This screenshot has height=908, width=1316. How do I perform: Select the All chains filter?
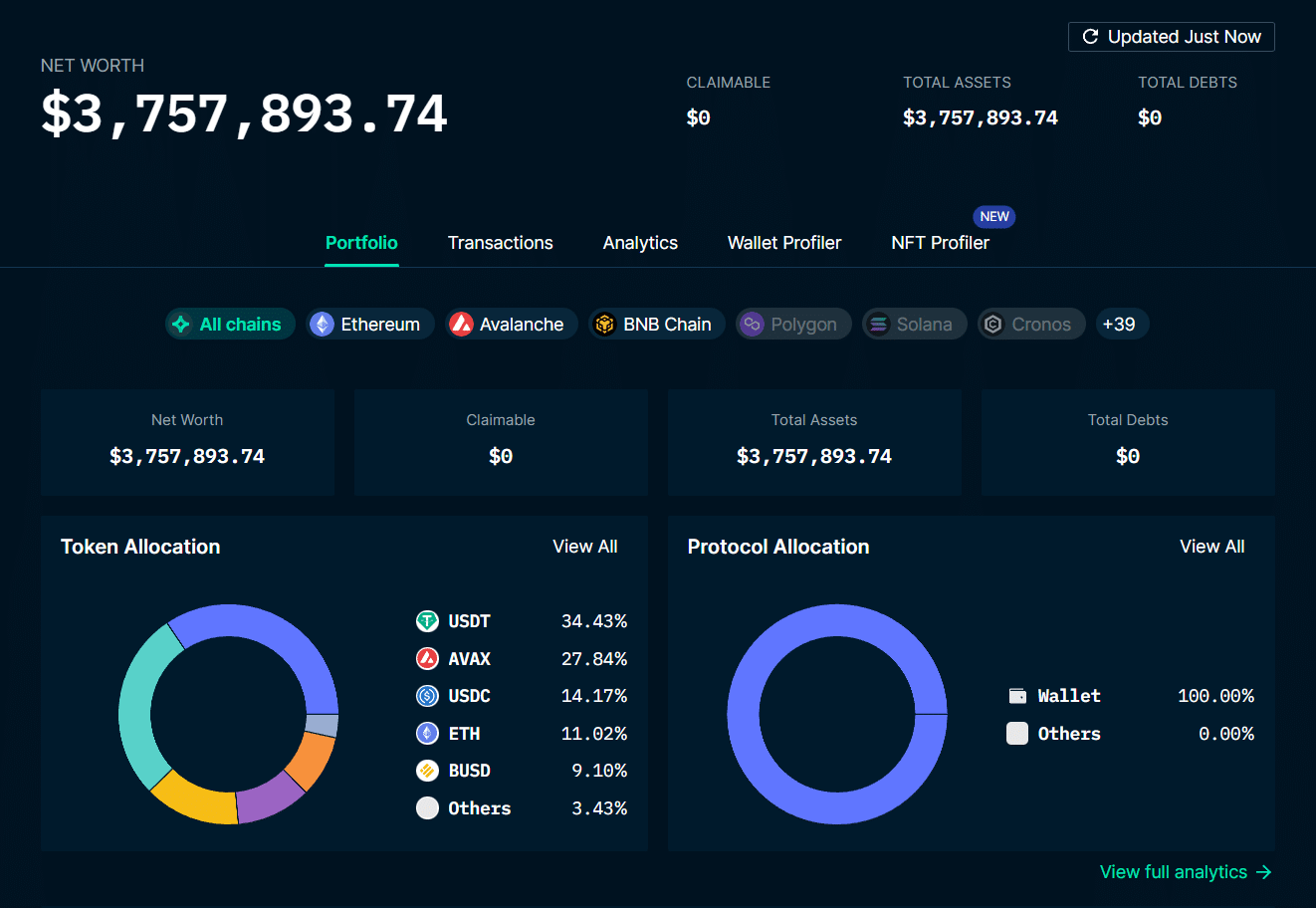230,325
